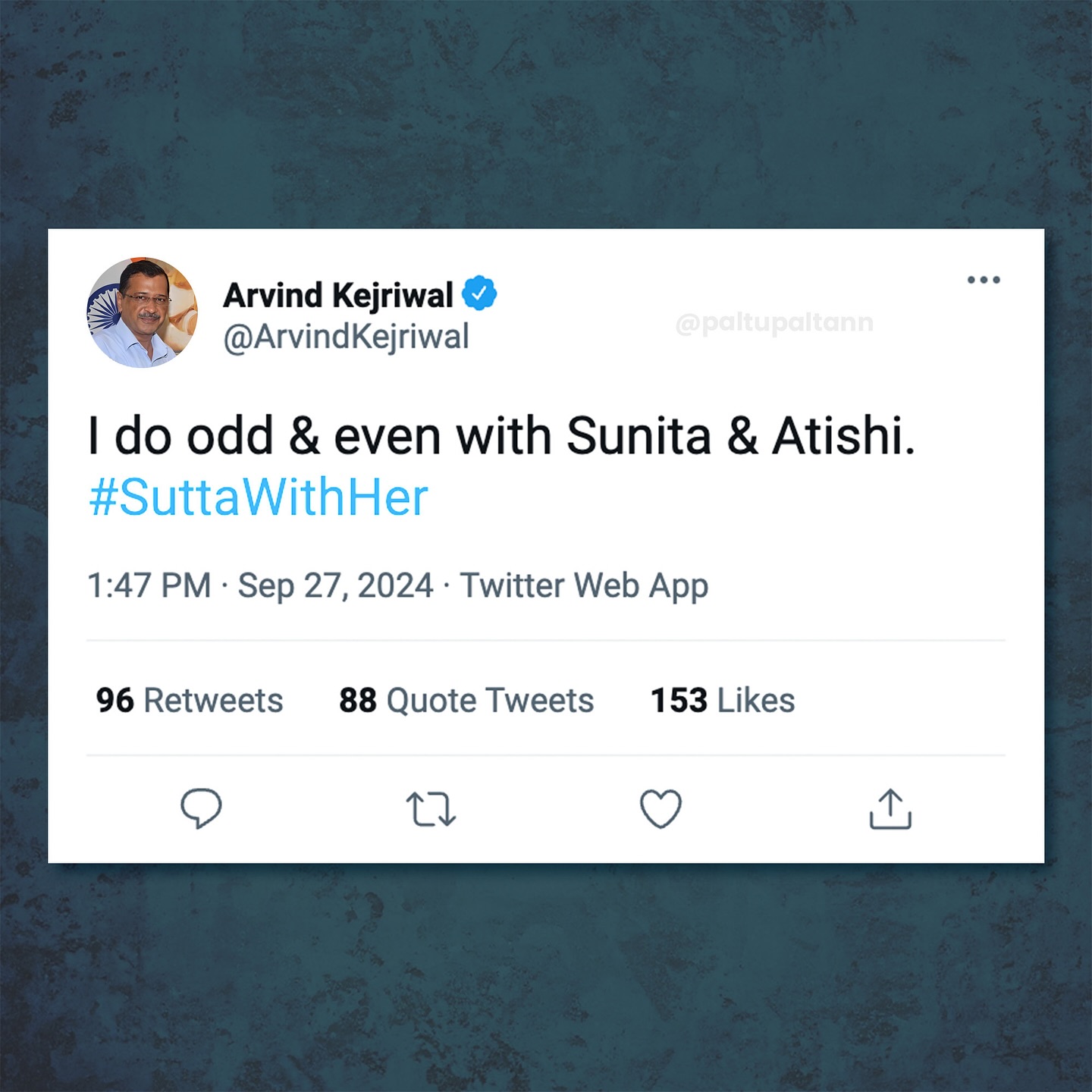Show the 153 Likes list
Viewport: 1092px width, 1092px height.
click(723, 700)
